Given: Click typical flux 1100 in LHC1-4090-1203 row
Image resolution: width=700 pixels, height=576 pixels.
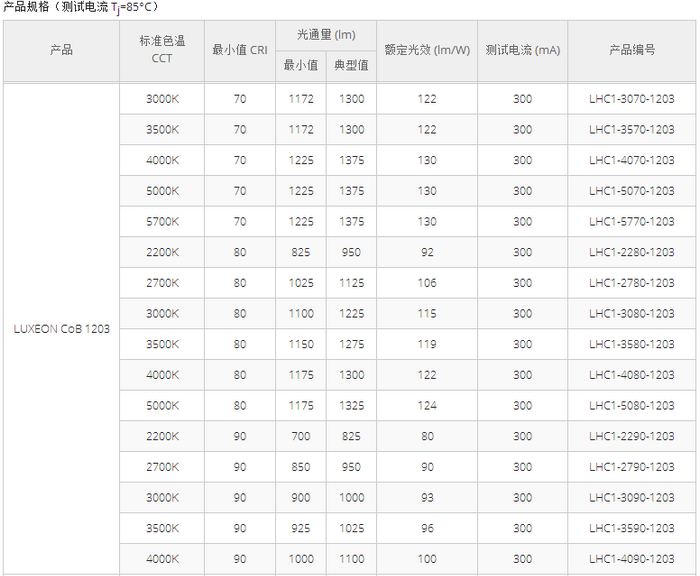Looking at the screenshot, I should click(351, 559).
